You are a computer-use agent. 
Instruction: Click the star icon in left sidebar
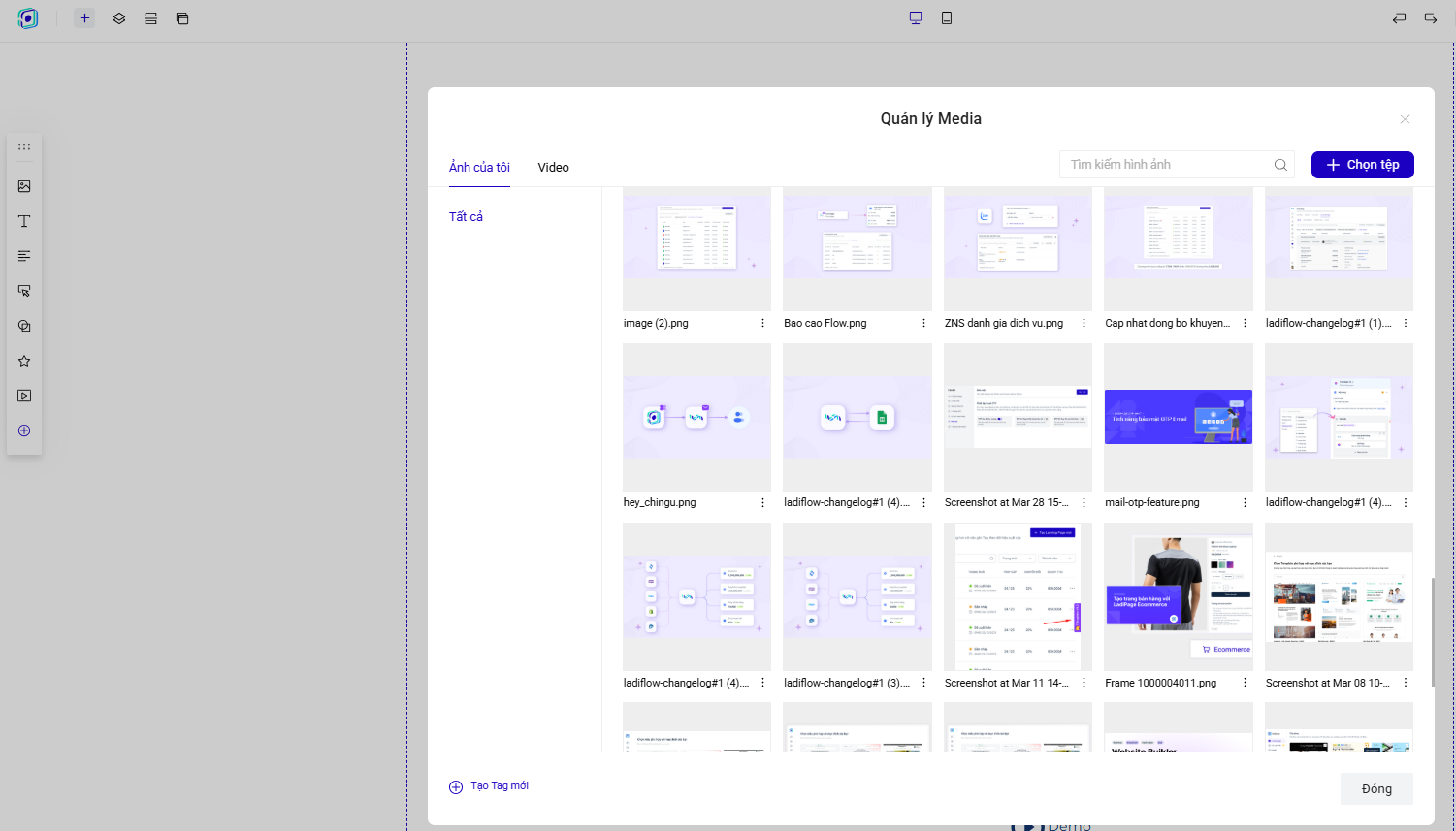[x=24, y=361]
